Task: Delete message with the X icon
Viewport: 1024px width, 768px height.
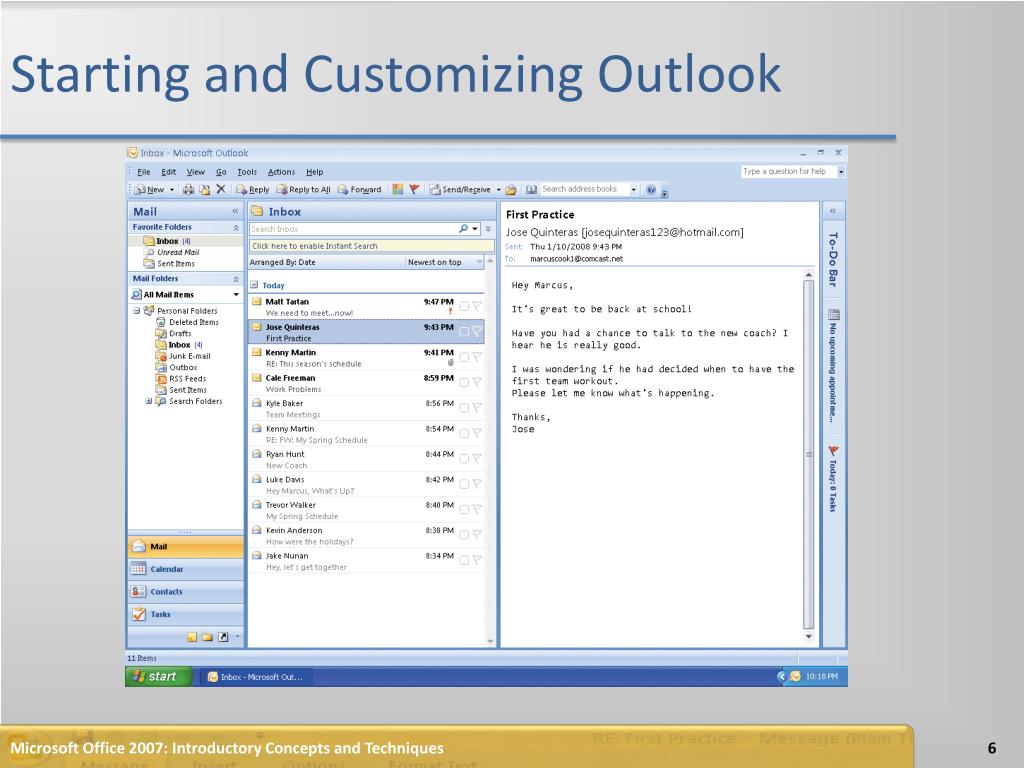Action: click(x=221, y=189)
